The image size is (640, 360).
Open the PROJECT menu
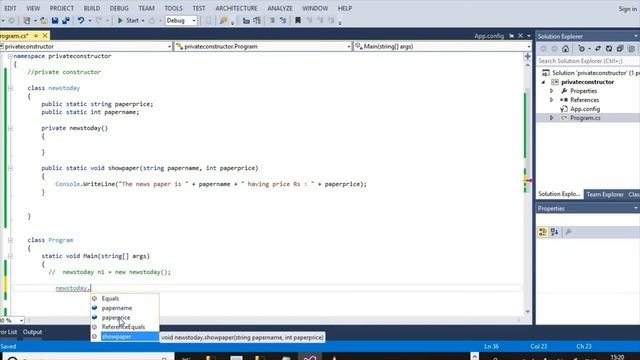pos(62,8)
